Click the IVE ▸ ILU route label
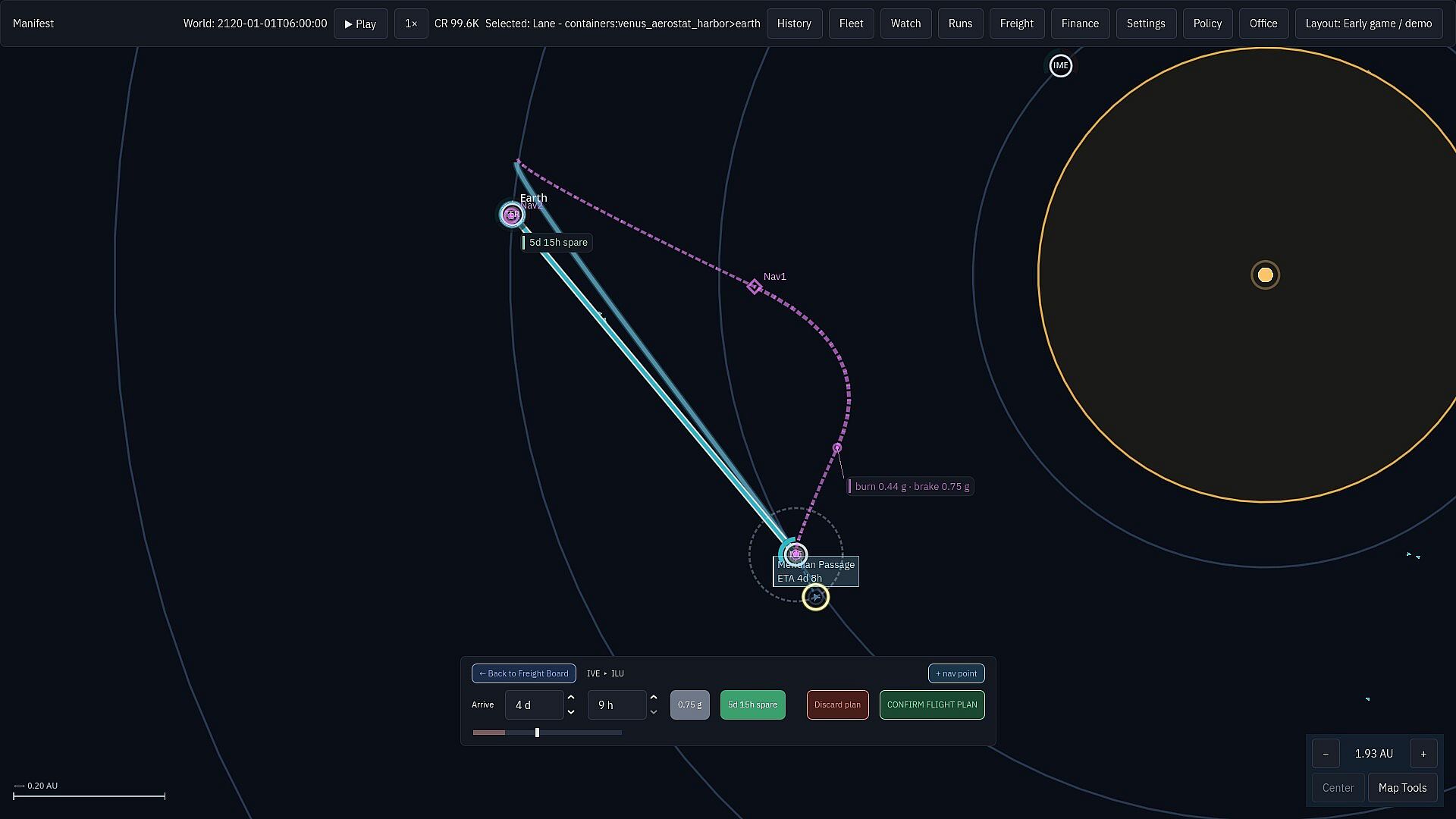1456x819 pixels. (605, 673)
